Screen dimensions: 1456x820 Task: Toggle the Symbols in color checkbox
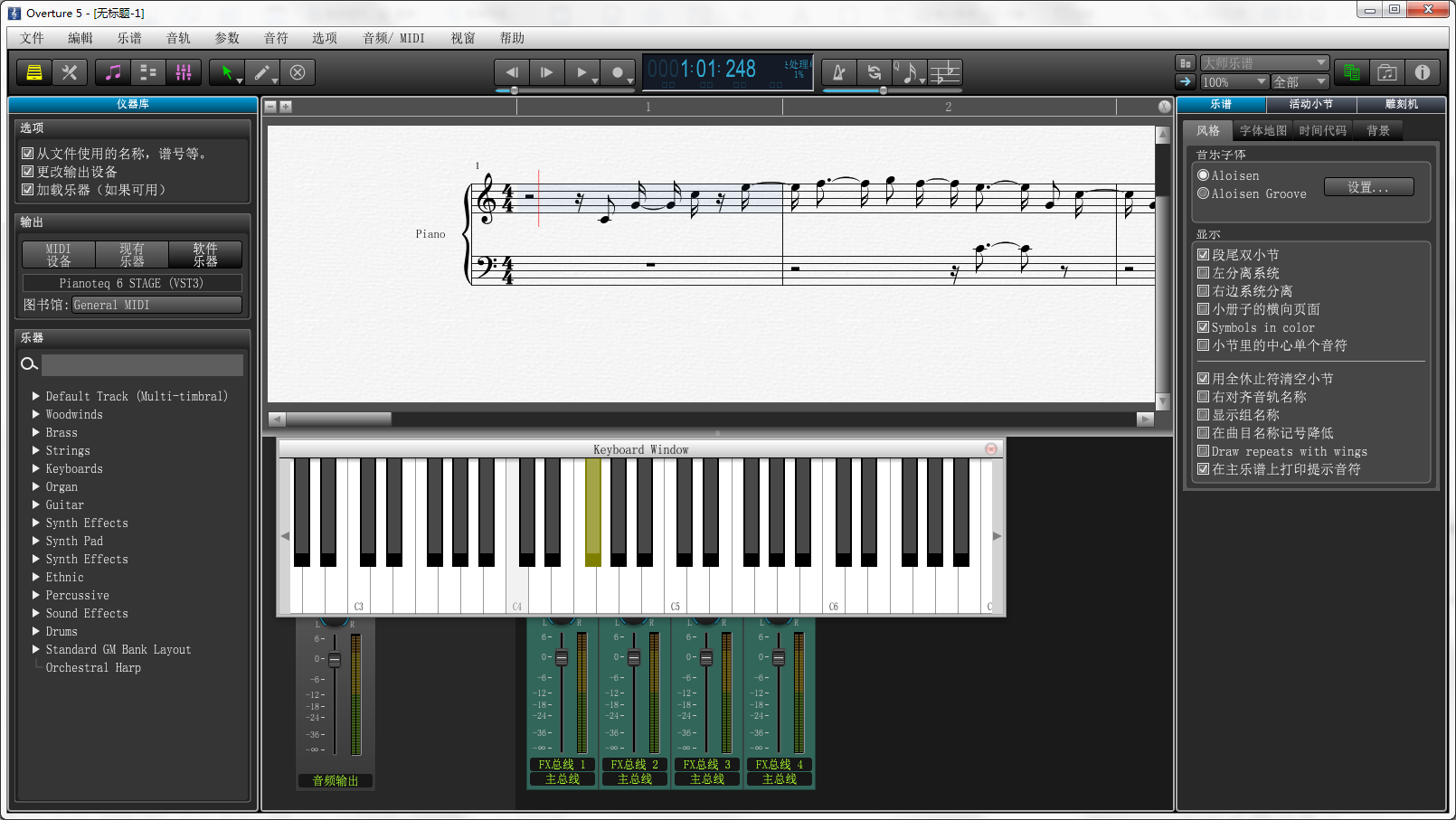click(1204, 327)
